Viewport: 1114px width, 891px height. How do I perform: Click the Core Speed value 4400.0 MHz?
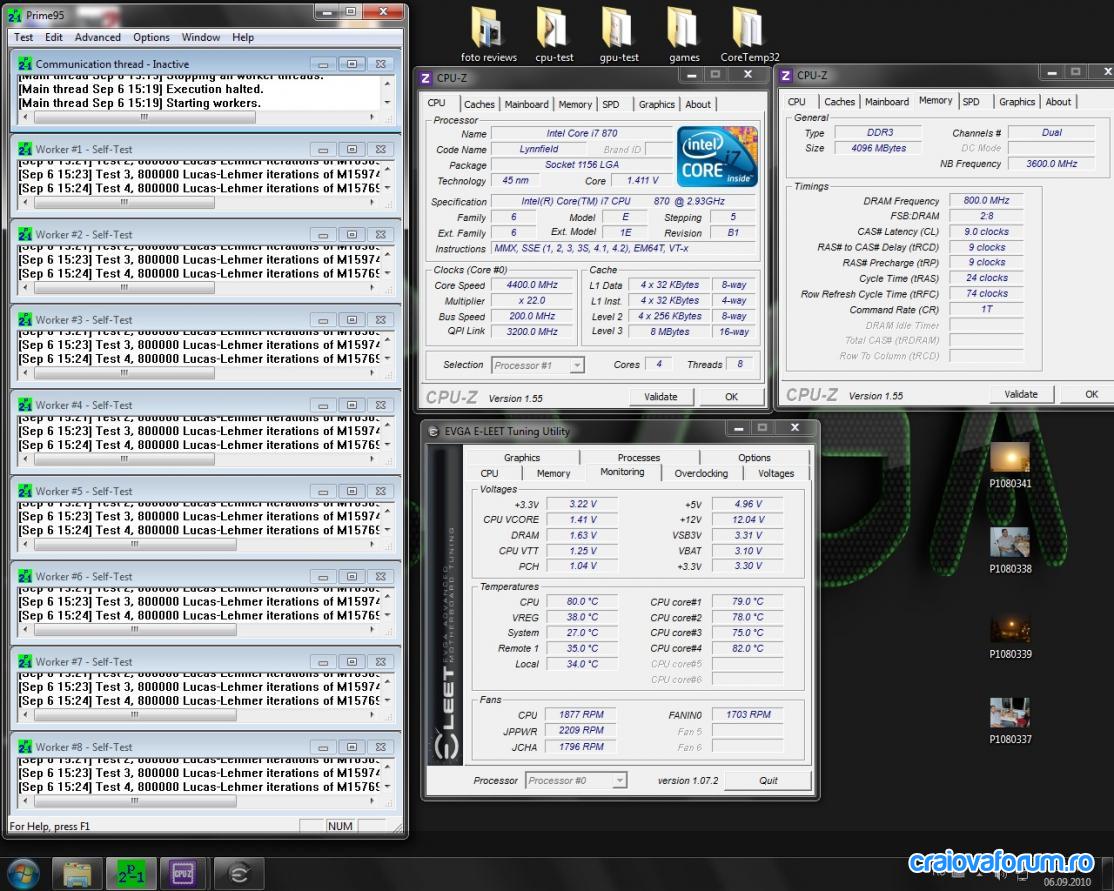click(x=532, y=285)
